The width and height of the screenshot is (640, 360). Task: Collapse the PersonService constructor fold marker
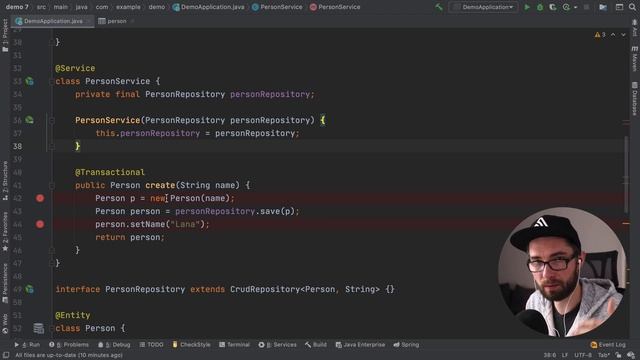click(52, 120)
